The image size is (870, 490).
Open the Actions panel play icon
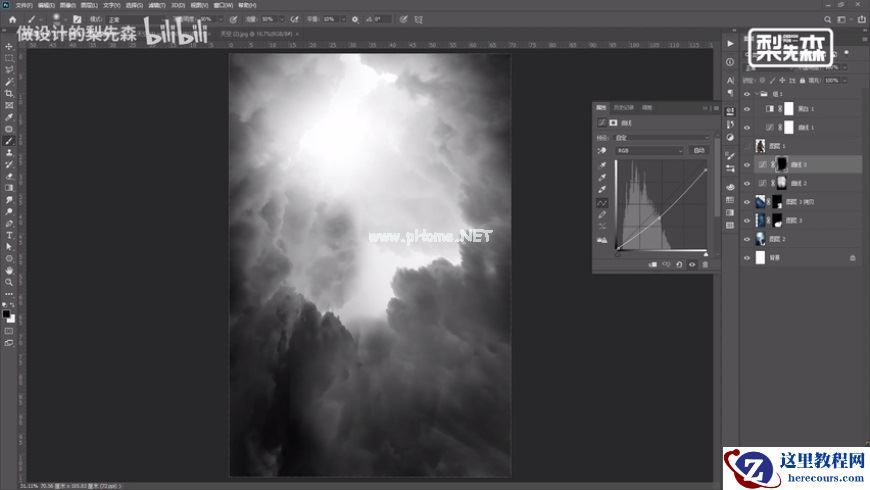(x=730, y=44)
